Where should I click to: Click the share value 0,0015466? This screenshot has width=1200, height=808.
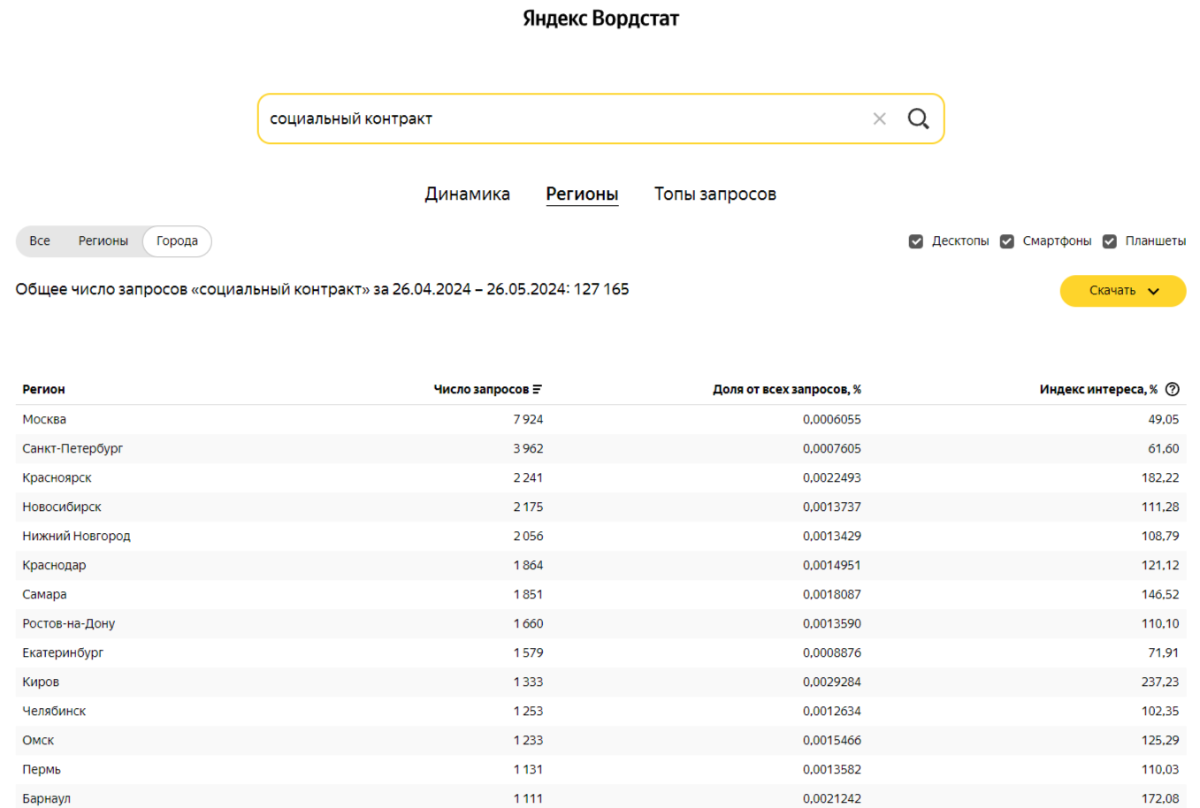pos(832,740)
